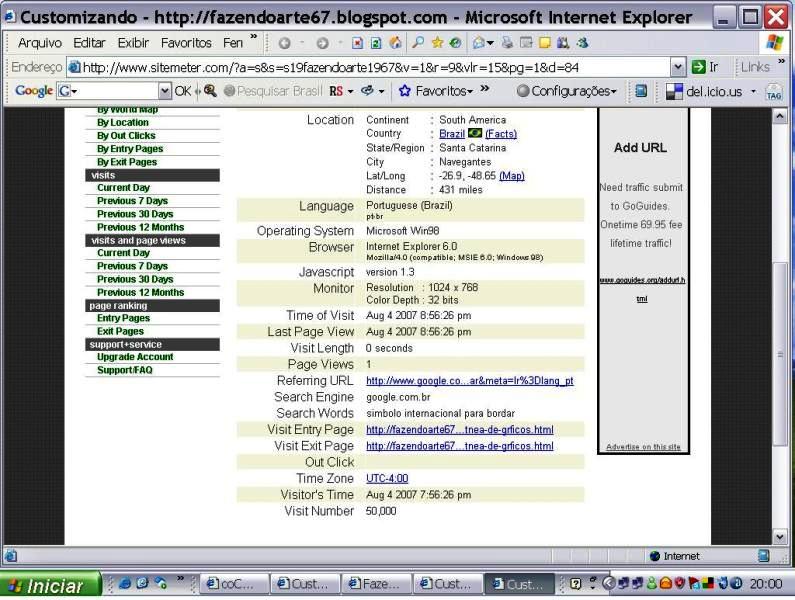Viewport: 795px width, 600px height.
Task: Click the Stop loading icon
Action: coord(357,43)
